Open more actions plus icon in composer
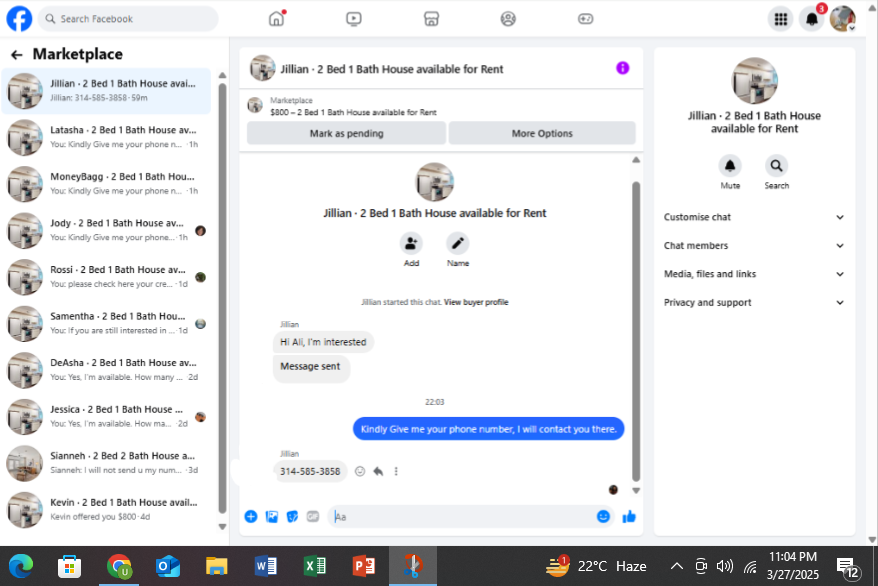The image size is (878, 586). [251, 517]
